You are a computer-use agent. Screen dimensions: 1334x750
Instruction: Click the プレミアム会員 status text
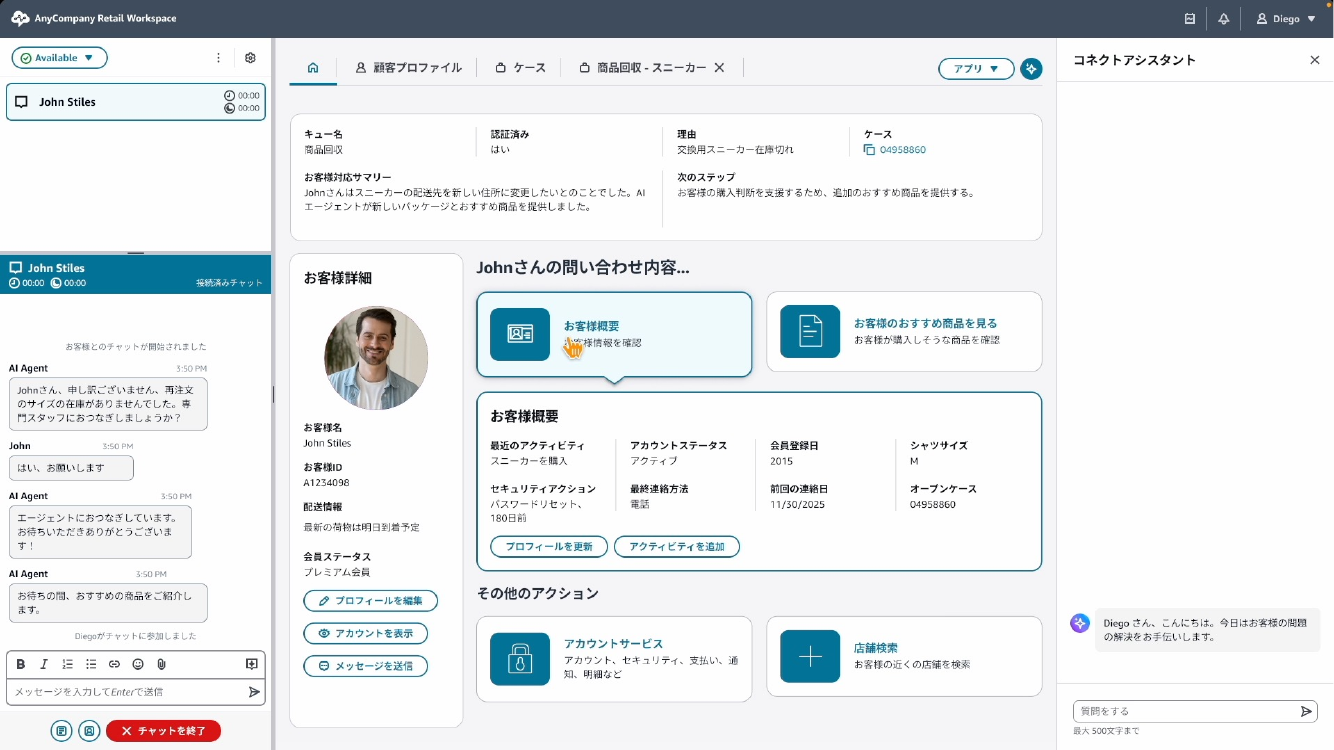point(337,572)
